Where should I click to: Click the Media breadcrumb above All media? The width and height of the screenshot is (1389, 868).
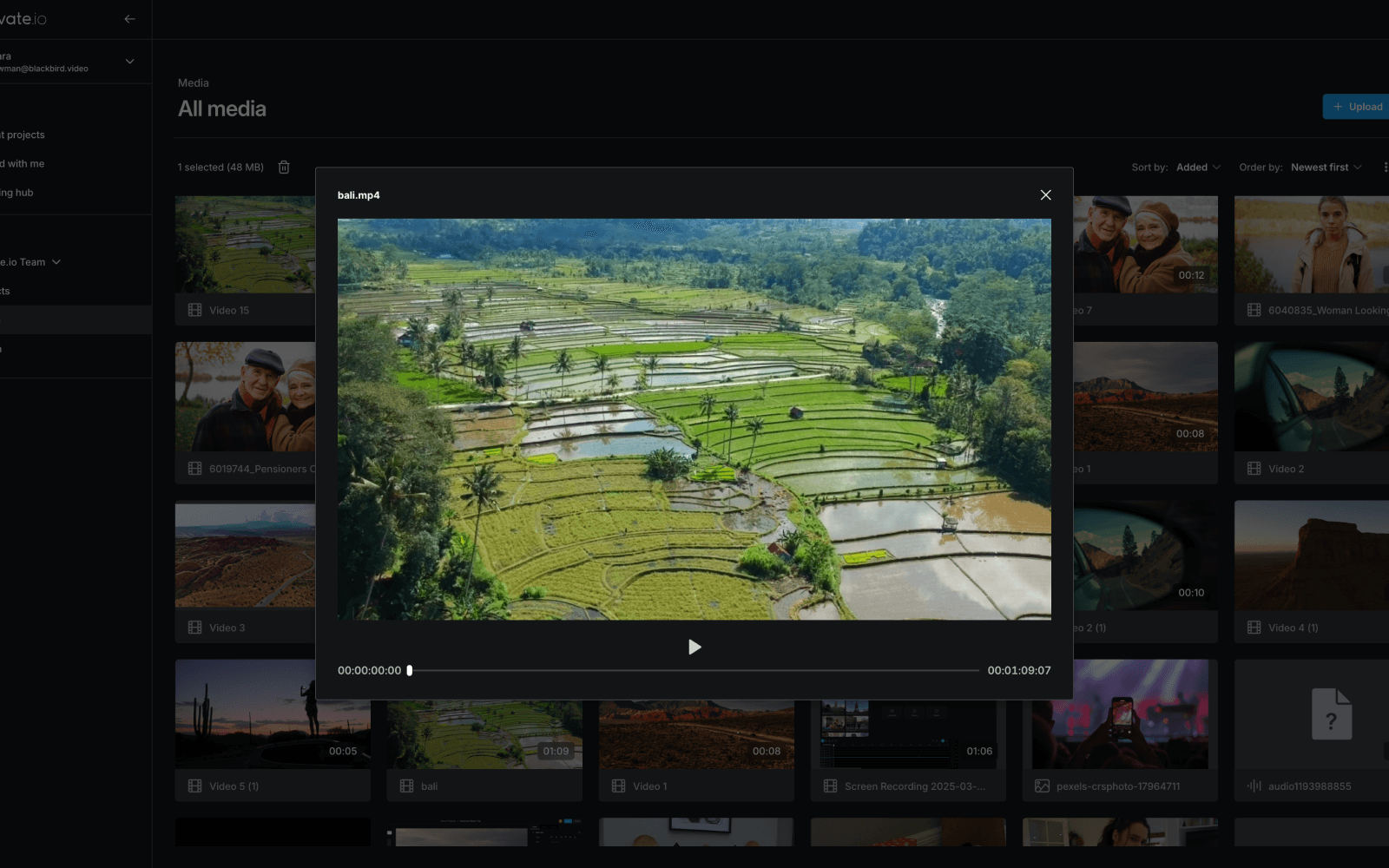[194, 83]
